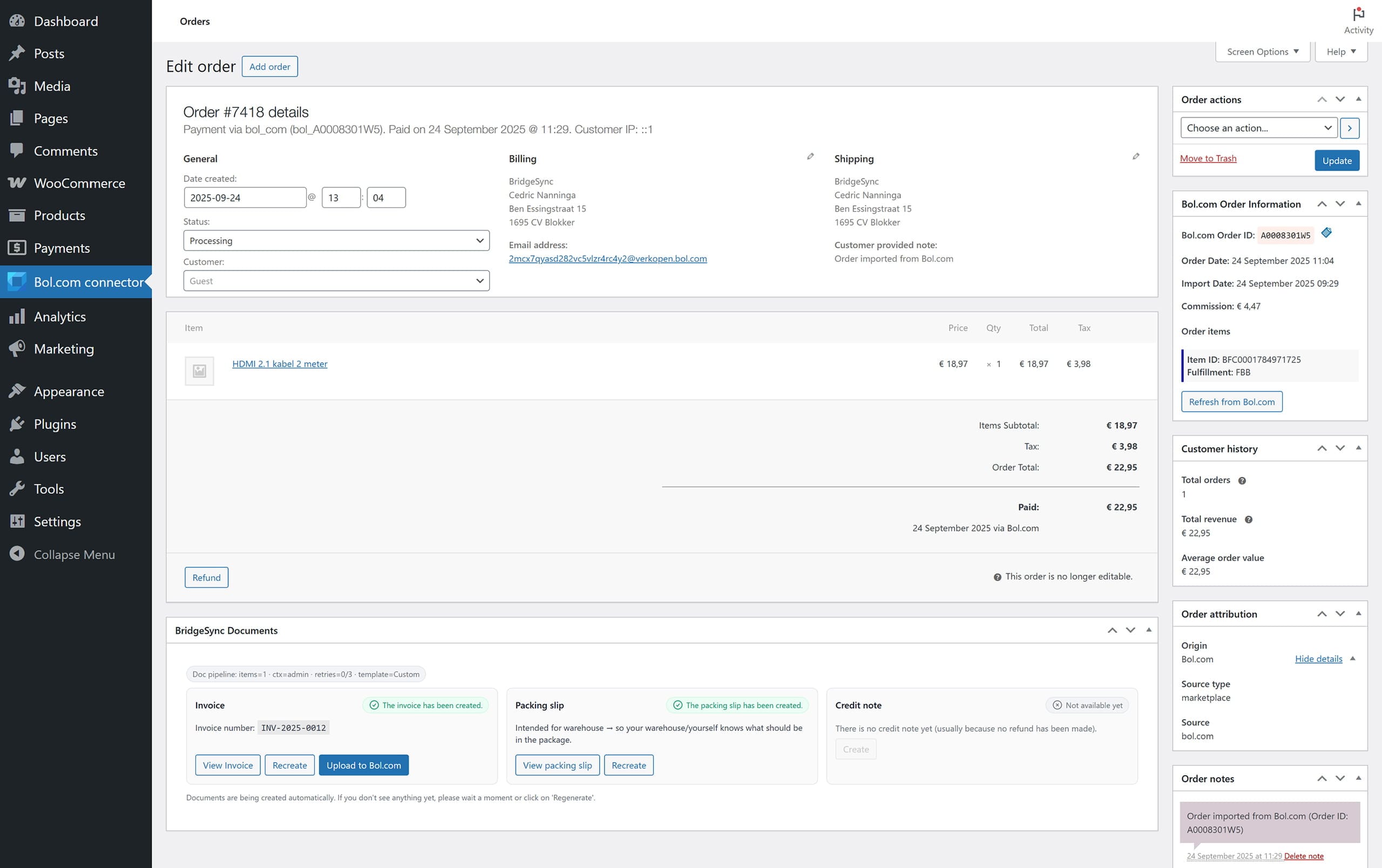Screen dimensions: 1382x868
Task: Click the tag icon beside Bol.com Order ID
Action: coord(1326,233)
